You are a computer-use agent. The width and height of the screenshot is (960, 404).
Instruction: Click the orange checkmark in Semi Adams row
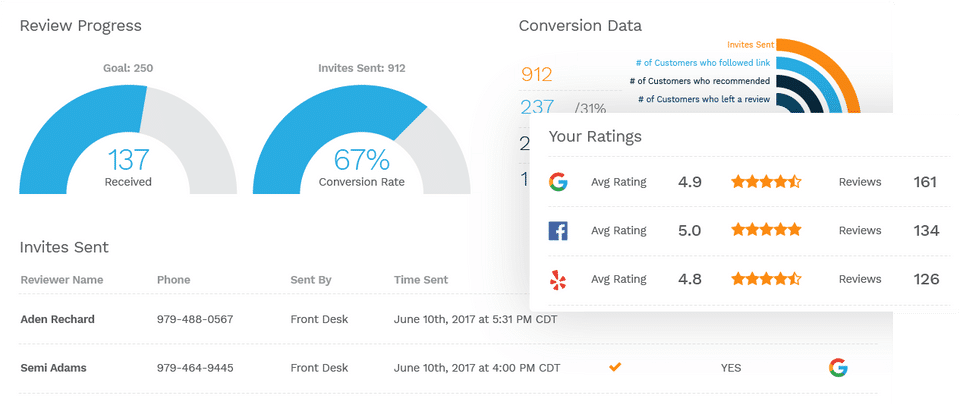point(615,367)
